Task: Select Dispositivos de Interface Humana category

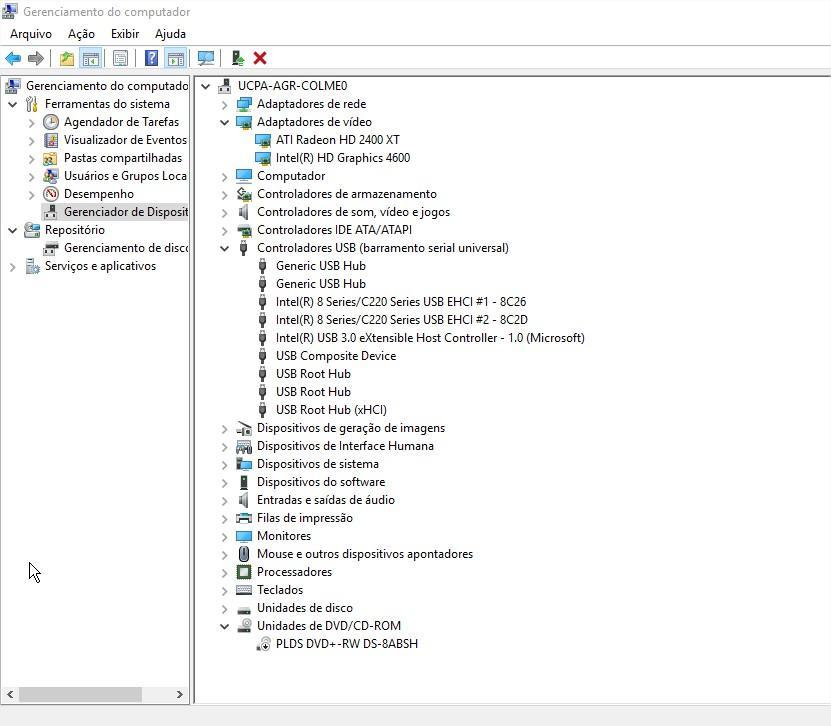Action: click(345, 446)
